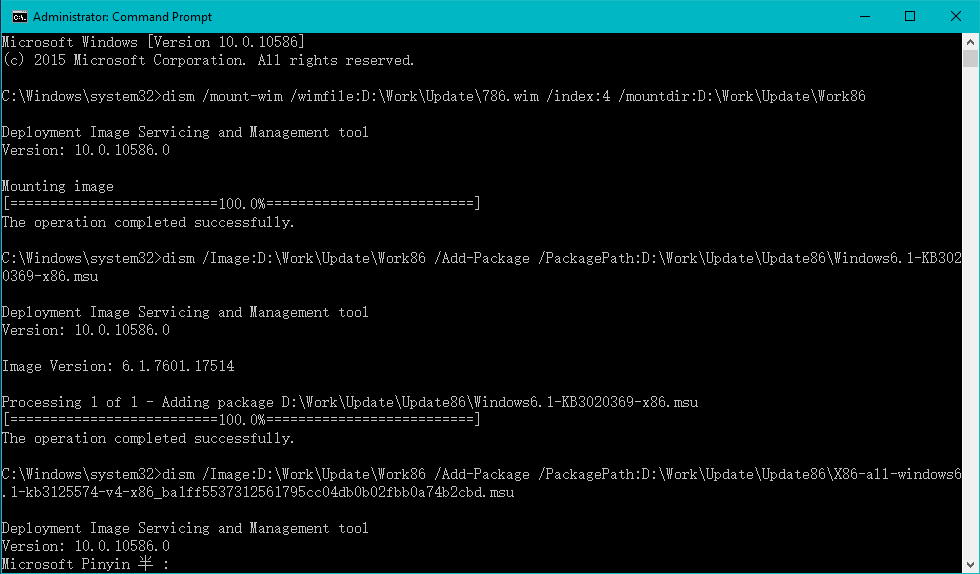980x574 pixels.
Task: Click the 100.0% progress bar under Mounting image
Action: click(241, 203)
